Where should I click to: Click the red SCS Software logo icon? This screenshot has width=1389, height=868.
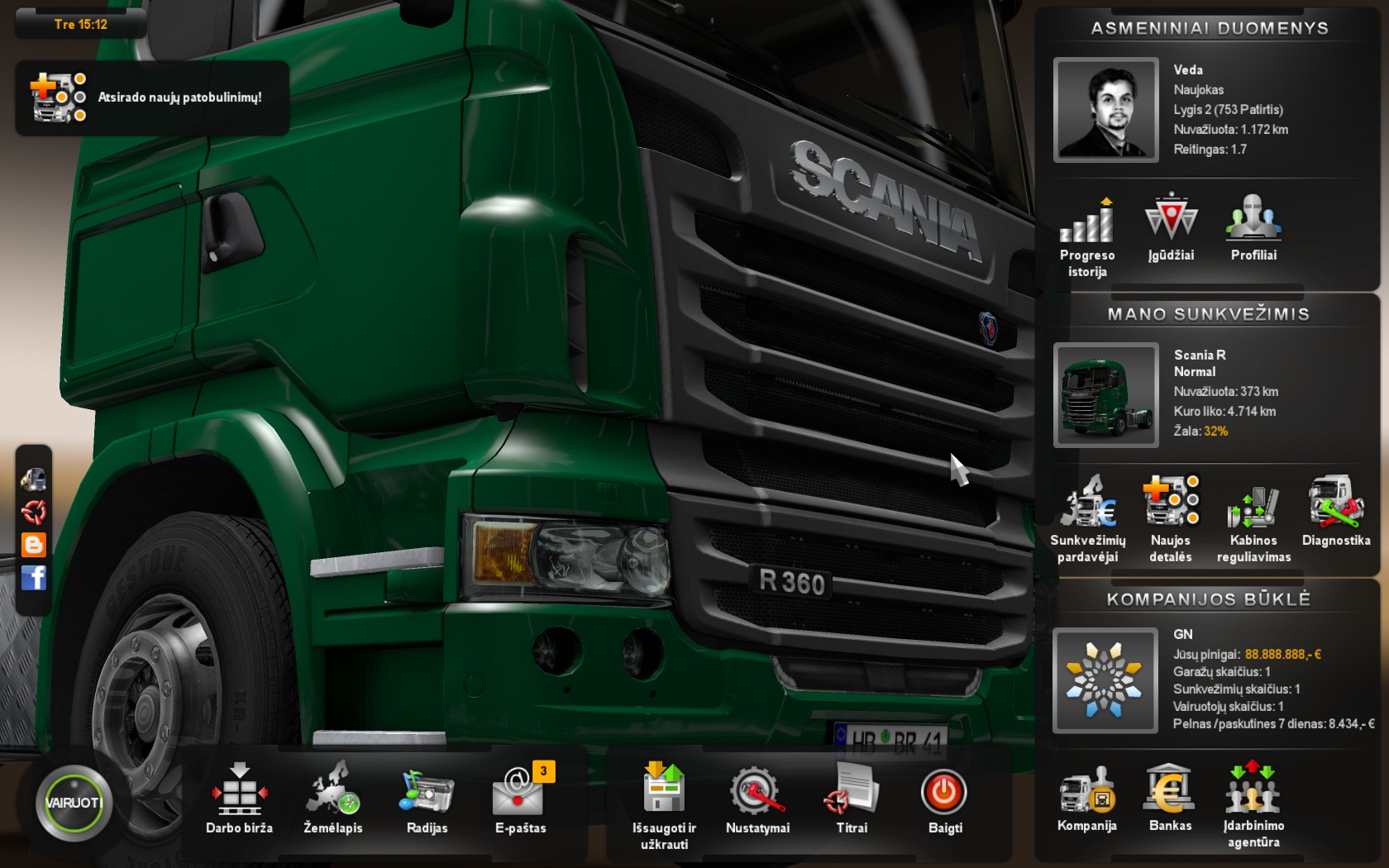(x=34, y=513)
